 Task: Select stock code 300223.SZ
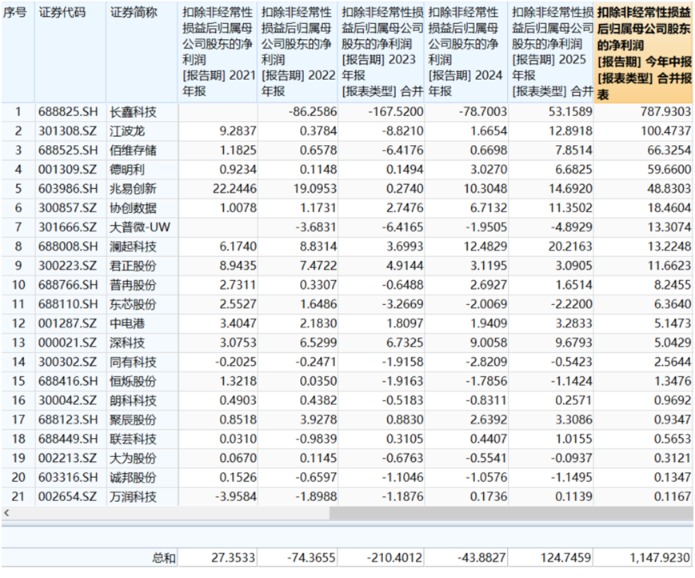(x=67, y=266)
